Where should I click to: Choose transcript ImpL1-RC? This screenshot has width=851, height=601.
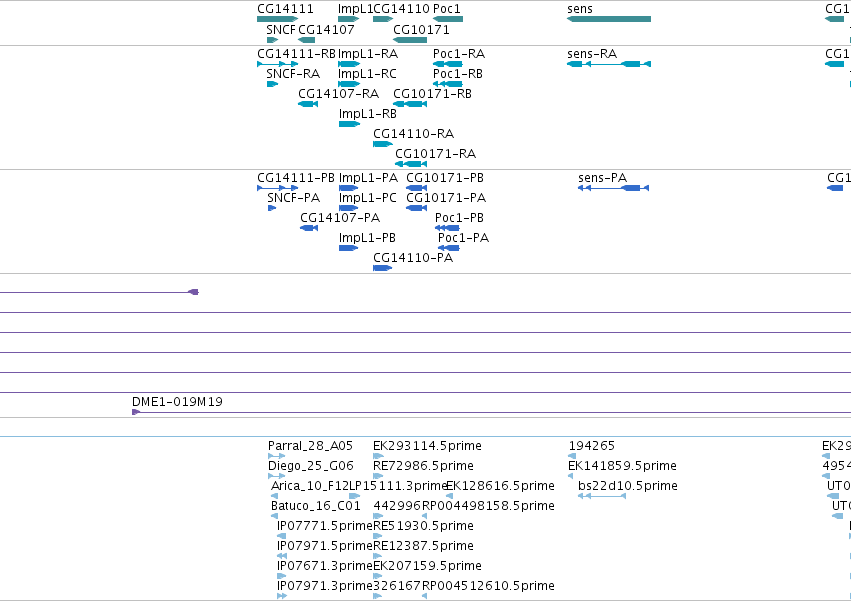click(x=349, y=84)
